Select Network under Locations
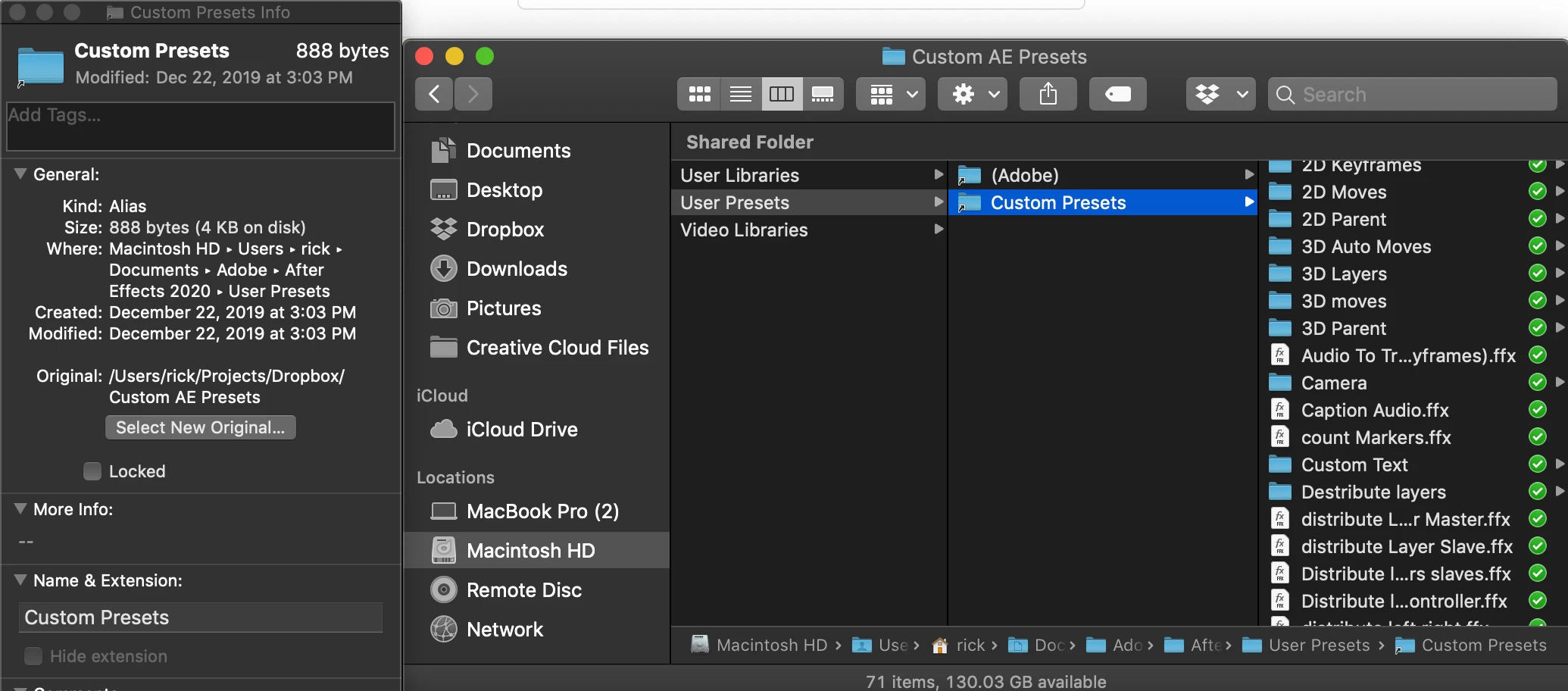1568x691 pixels. click(536, 629)
